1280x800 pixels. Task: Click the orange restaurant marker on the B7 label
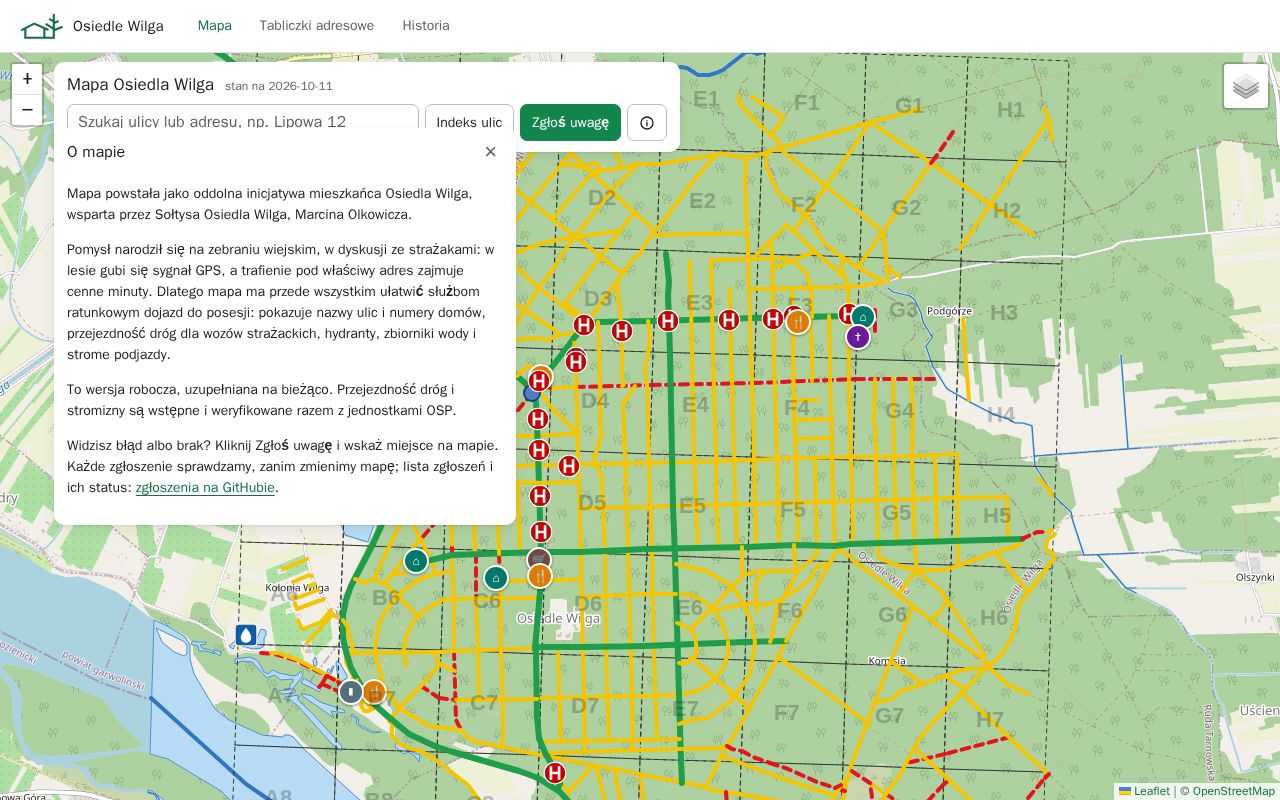click(374, 692)
